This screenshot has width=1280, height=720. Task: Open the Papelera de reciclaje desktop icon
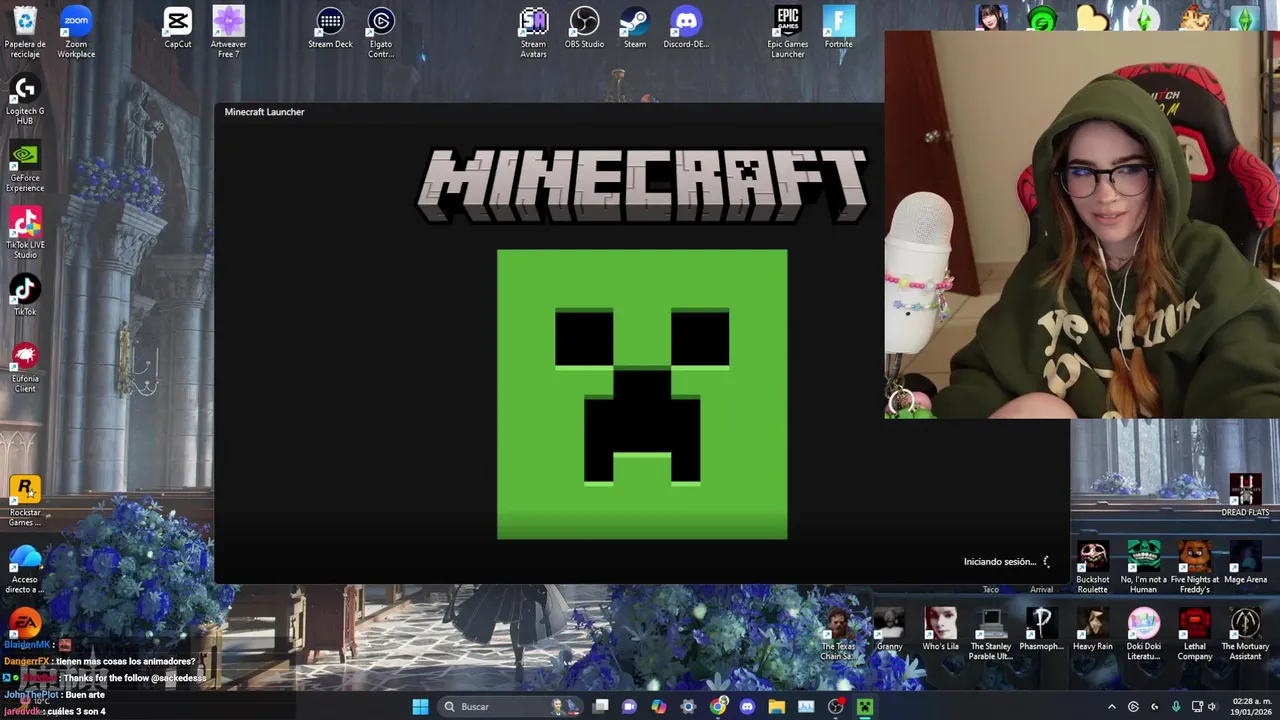[25, 31]
